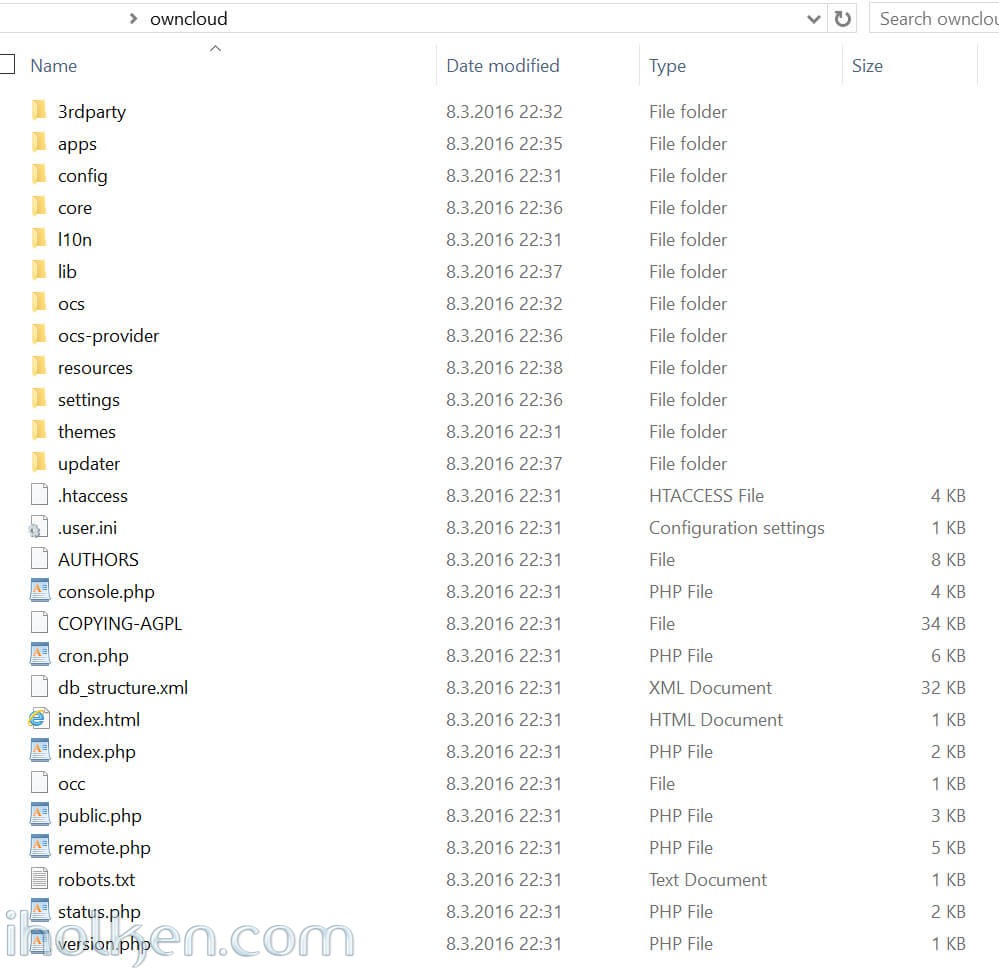The height and width of the screenshot is (974, 999).
Task: Click the remote.php file icon
Action: [x=40, y=847]
